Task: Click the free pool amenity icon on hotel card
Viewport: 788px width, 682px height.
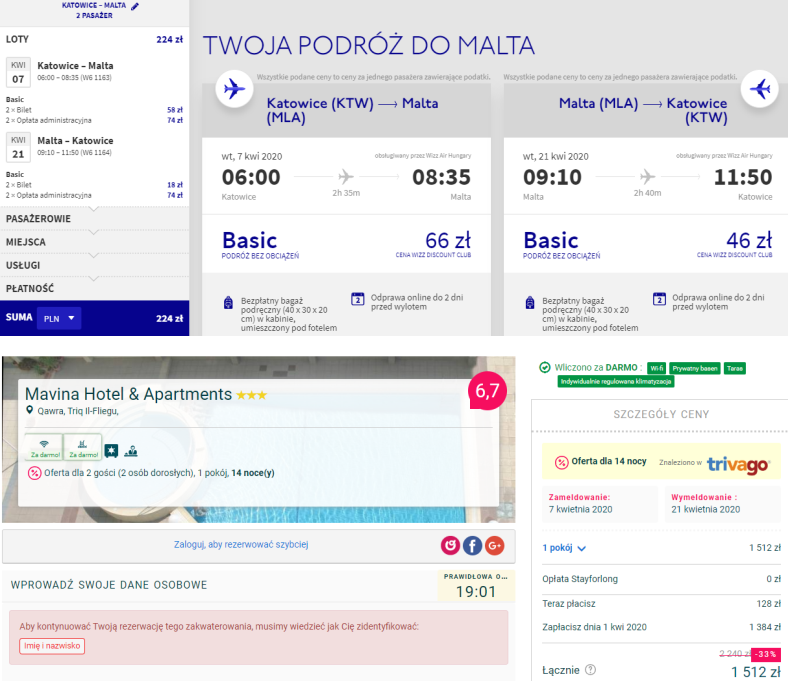Action: [83, 447]
